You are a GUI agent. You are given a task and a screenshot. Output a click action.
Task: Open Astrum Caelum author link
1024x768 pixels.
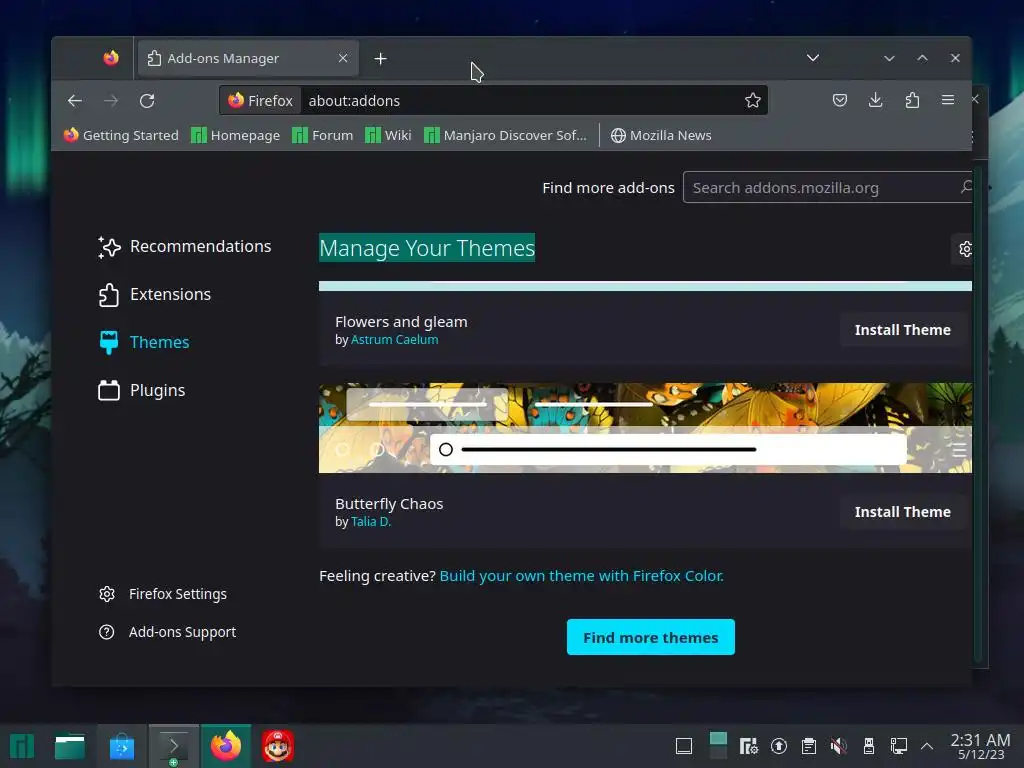click(x=394, y=340)
